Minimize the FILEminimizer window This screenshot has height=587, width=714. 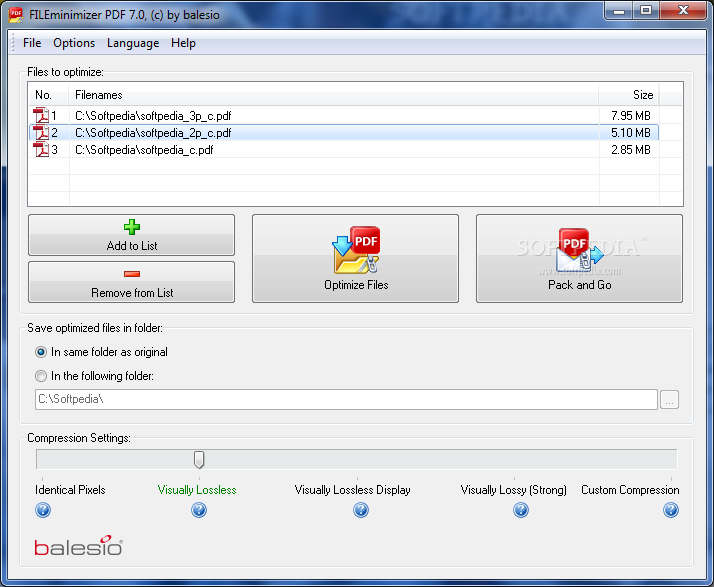pos(619,10)
